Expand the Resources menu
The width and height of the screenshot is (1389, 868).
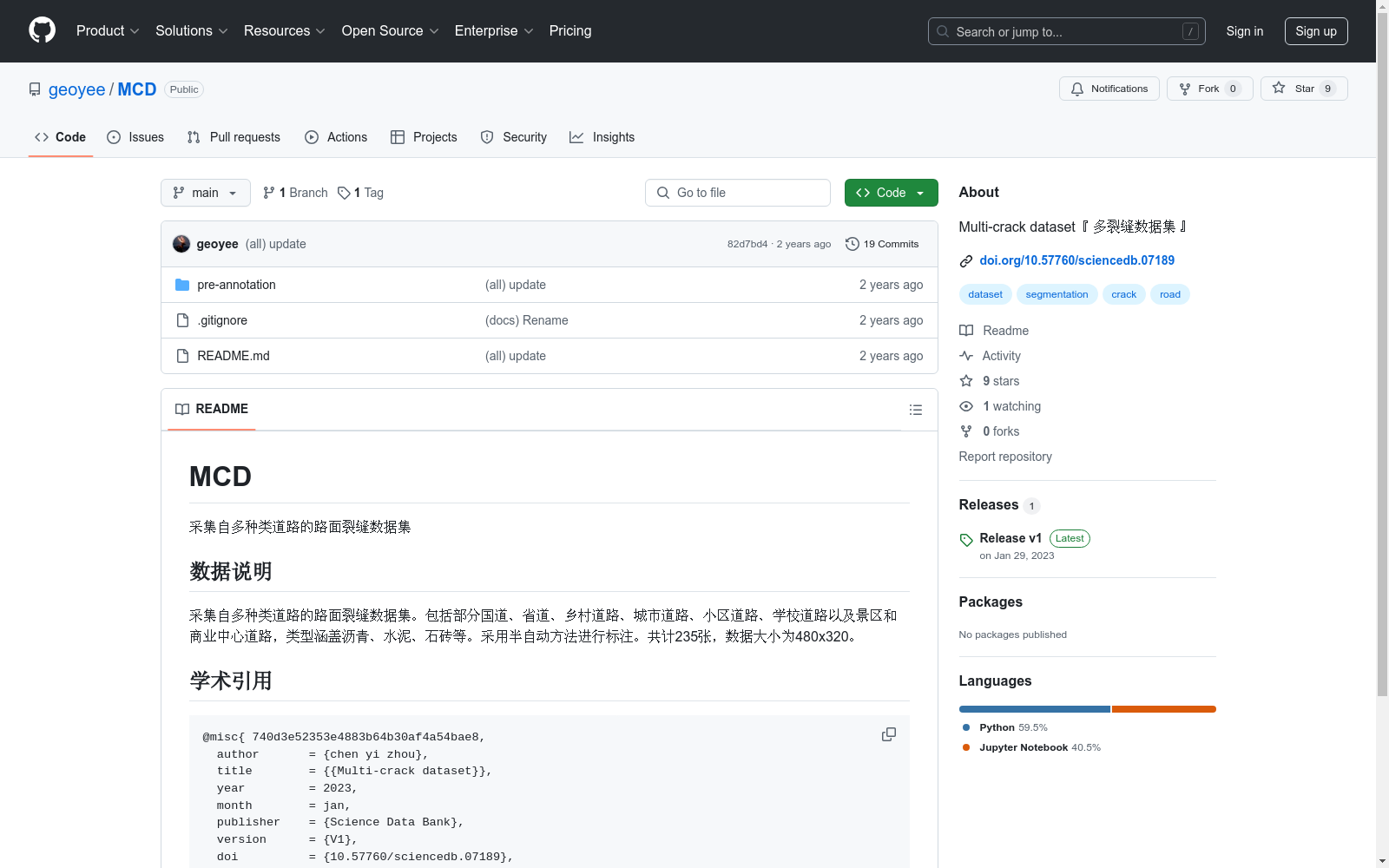(x=285, y=30)
